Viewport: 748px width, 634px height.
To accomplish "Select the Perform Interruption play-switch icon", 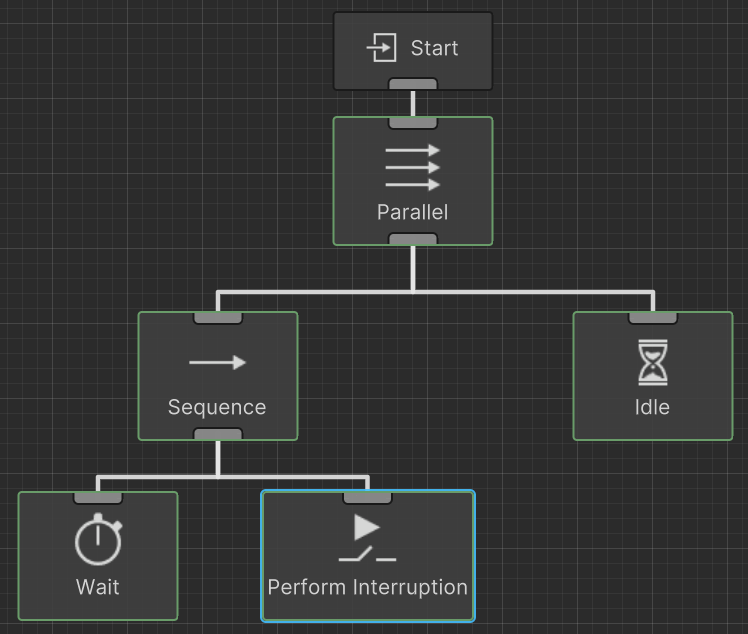I will pyautogui.click(x=367, y=540).
